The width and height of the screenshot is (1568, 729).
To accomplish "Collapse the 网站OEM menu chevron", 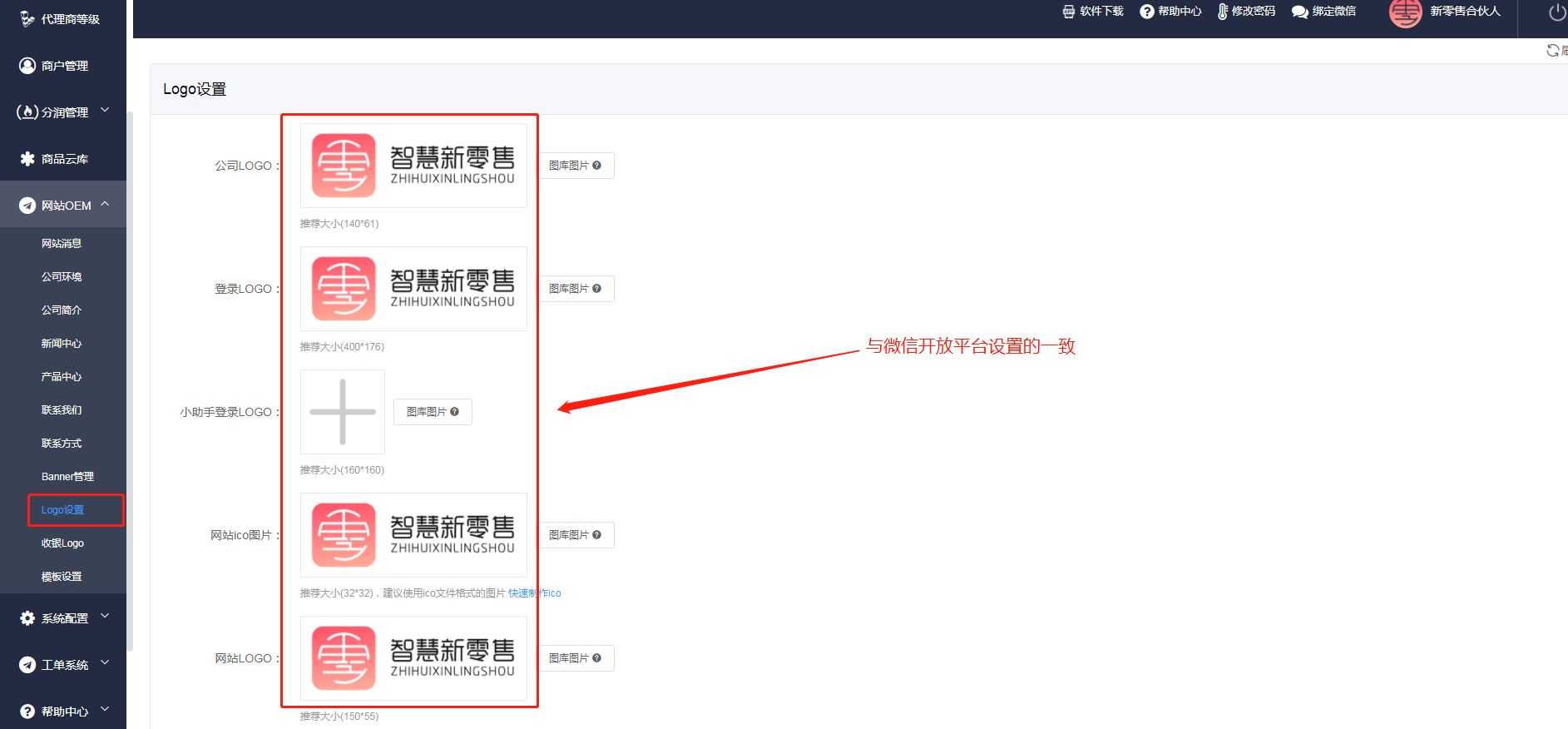I will point(105,204).
